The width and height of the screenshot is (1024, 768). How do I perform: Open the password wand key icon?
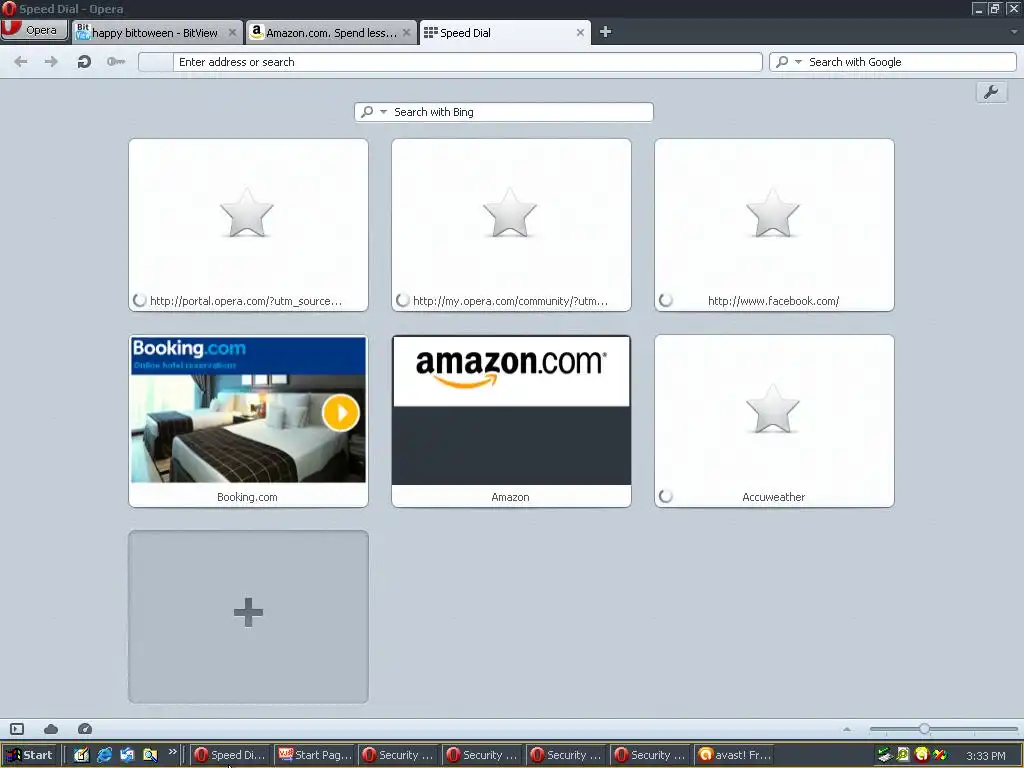116,61
